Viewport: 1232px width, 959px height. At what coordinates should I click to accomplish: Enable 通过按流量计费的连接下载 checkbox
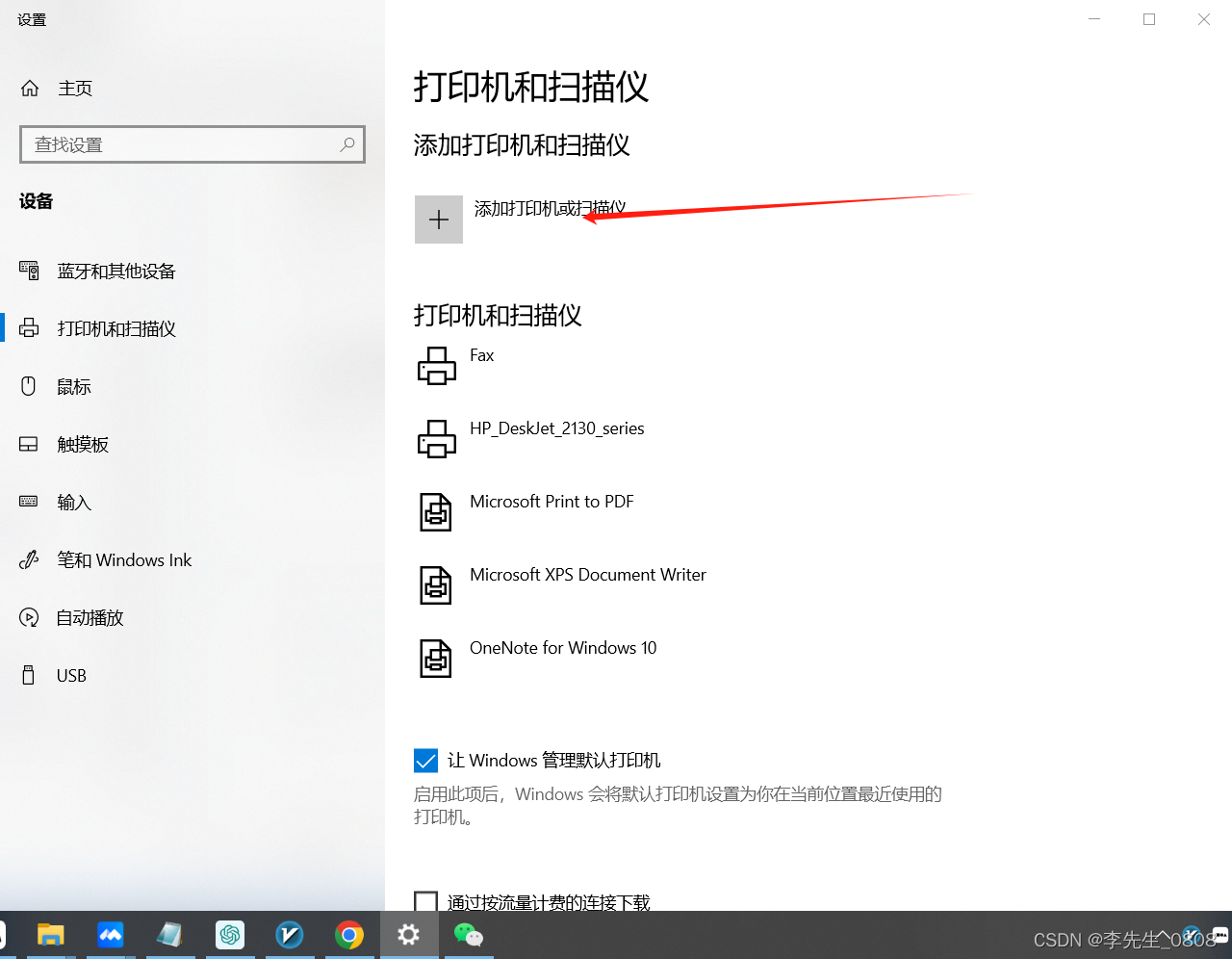(x=425, y=902)
